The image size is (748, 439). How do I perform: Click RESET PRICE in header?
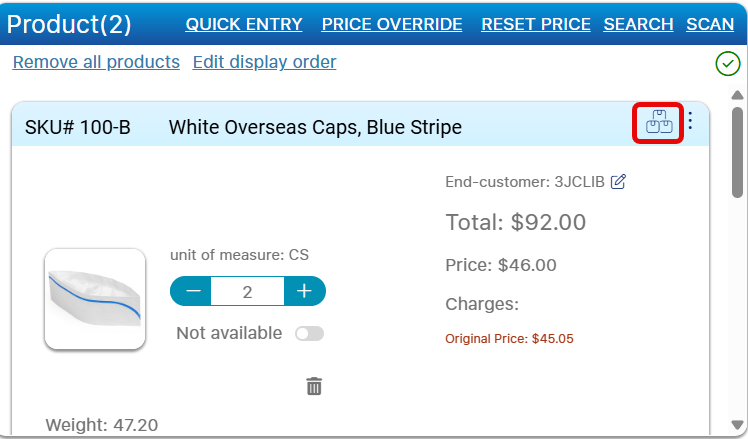pyautogui.click(x=536, y=24)
